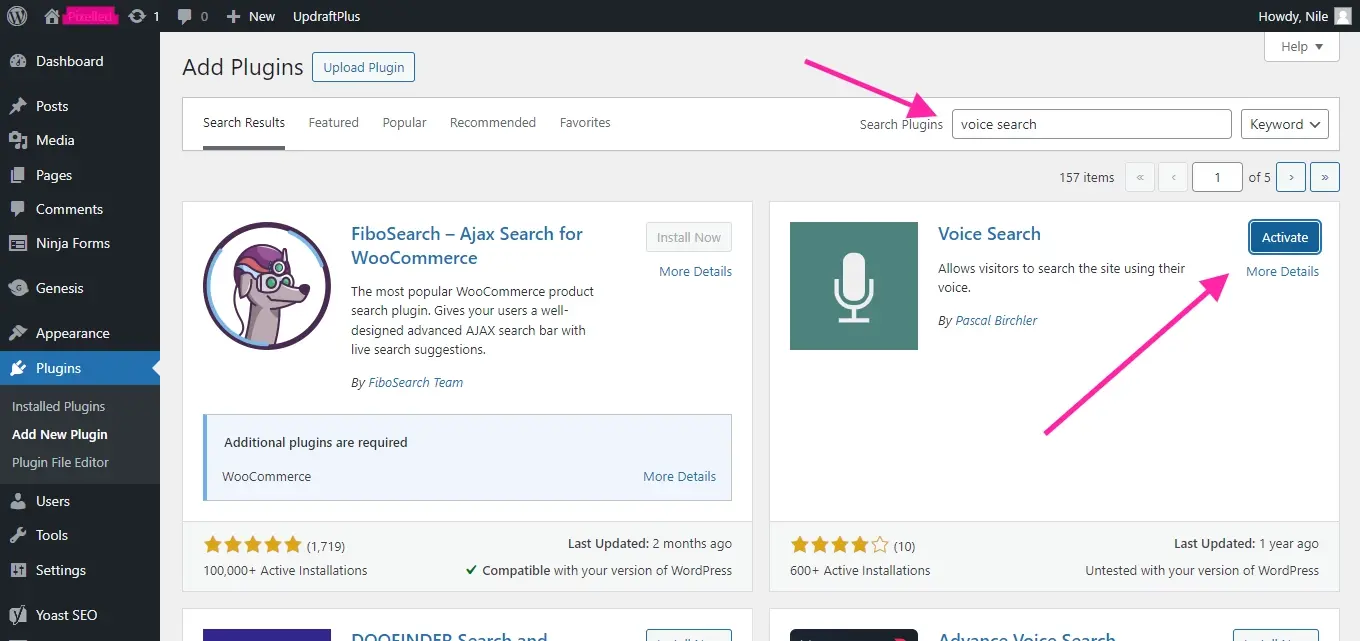
Task: Open More Details for required WooCommerce
Action: [x=680, y=477]
